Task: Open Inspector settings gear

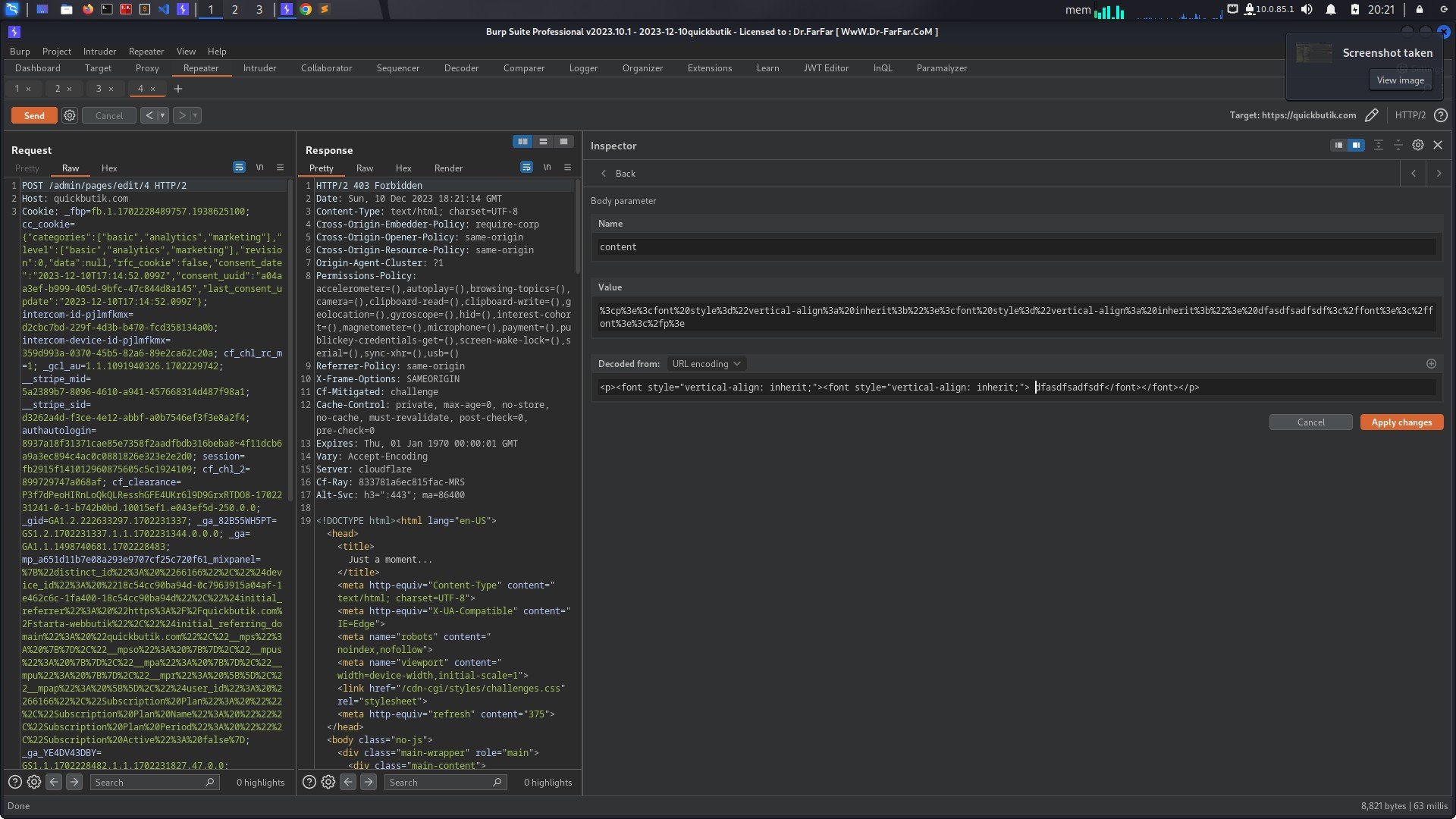Action: click(1418, 145)
